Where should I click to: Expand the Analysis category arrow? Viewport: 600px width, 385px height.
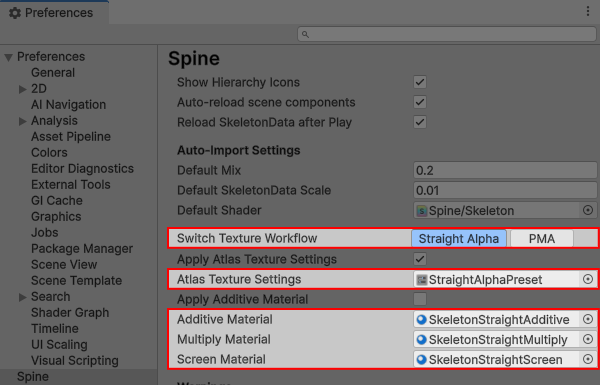23,121
